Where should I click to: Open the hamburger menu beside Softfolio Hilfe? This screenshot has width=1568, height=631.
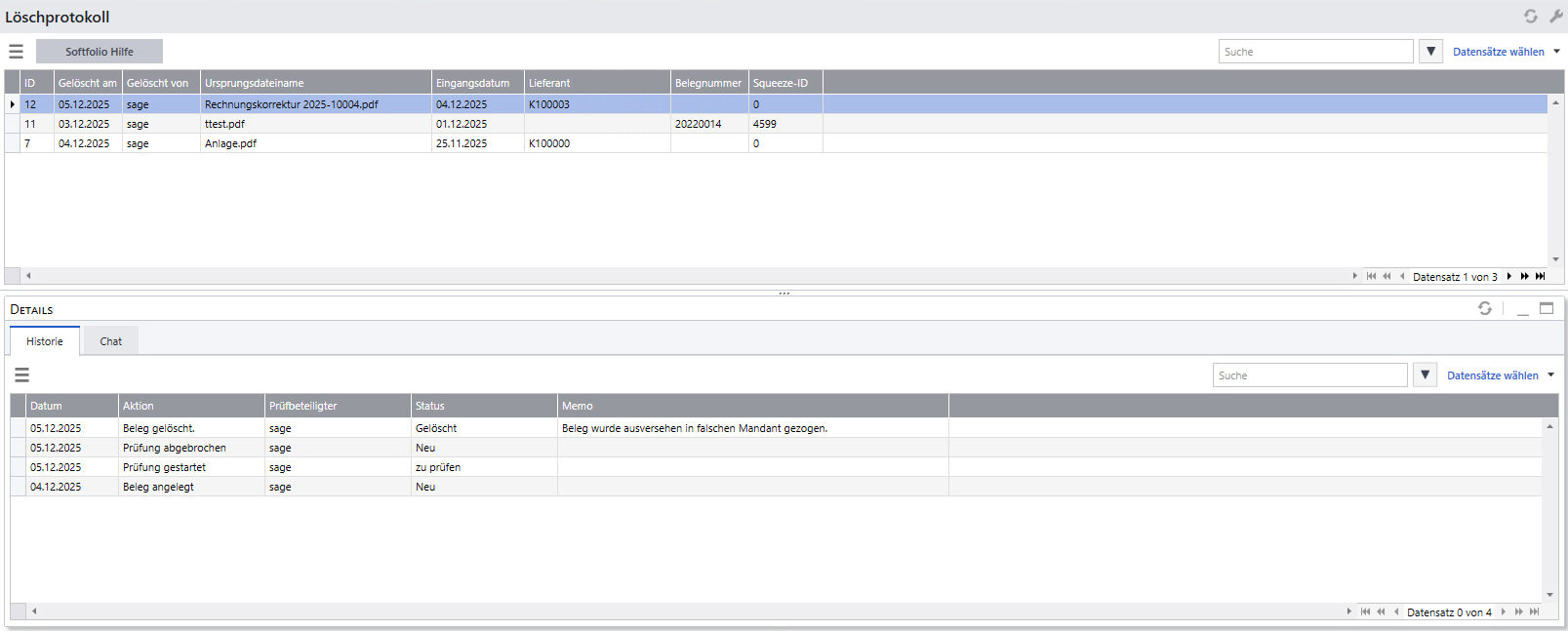pyautogui.click(x=17, y=52)
